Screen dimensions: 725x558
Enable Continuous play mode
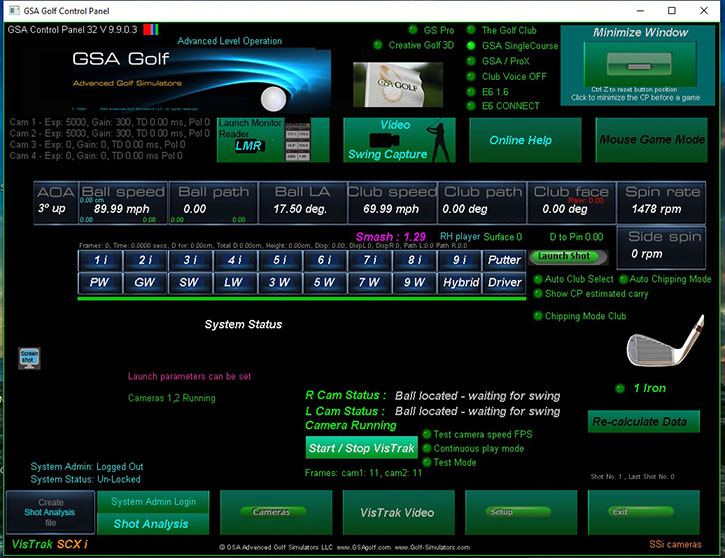pyautogui.click(x=427, y=448)
